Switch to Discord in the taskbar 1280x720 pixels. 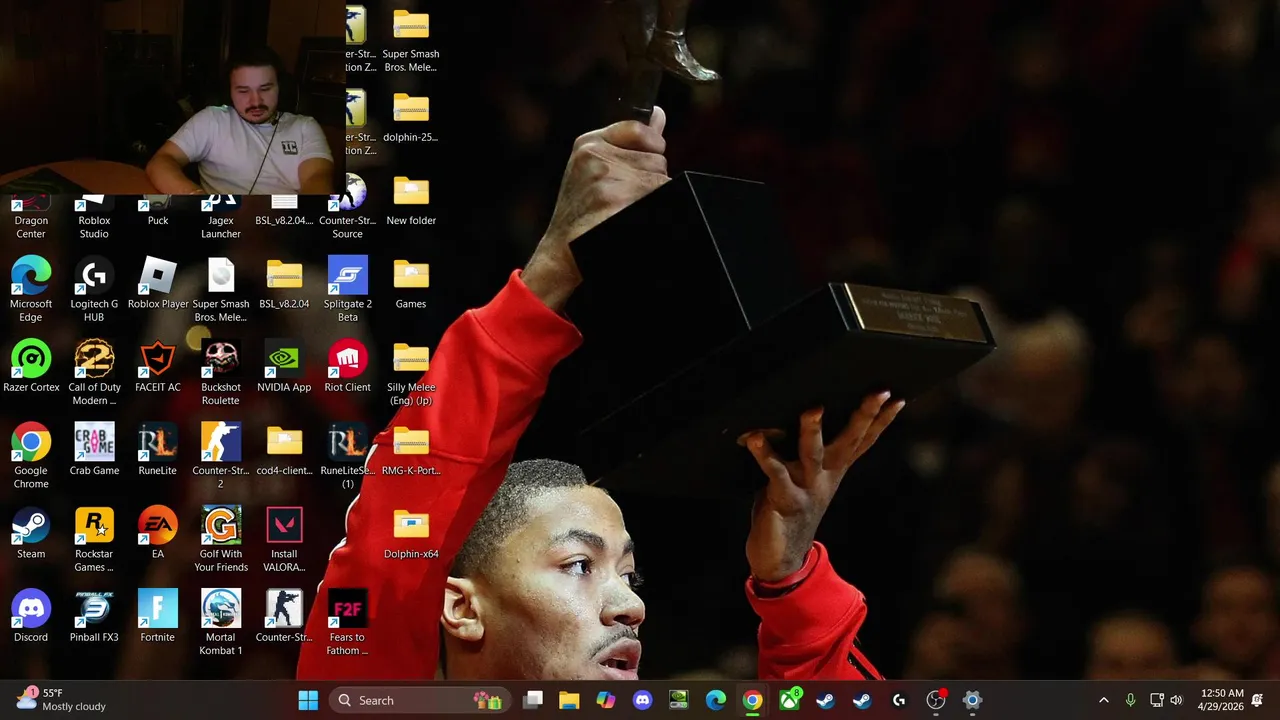coord(643,700)
